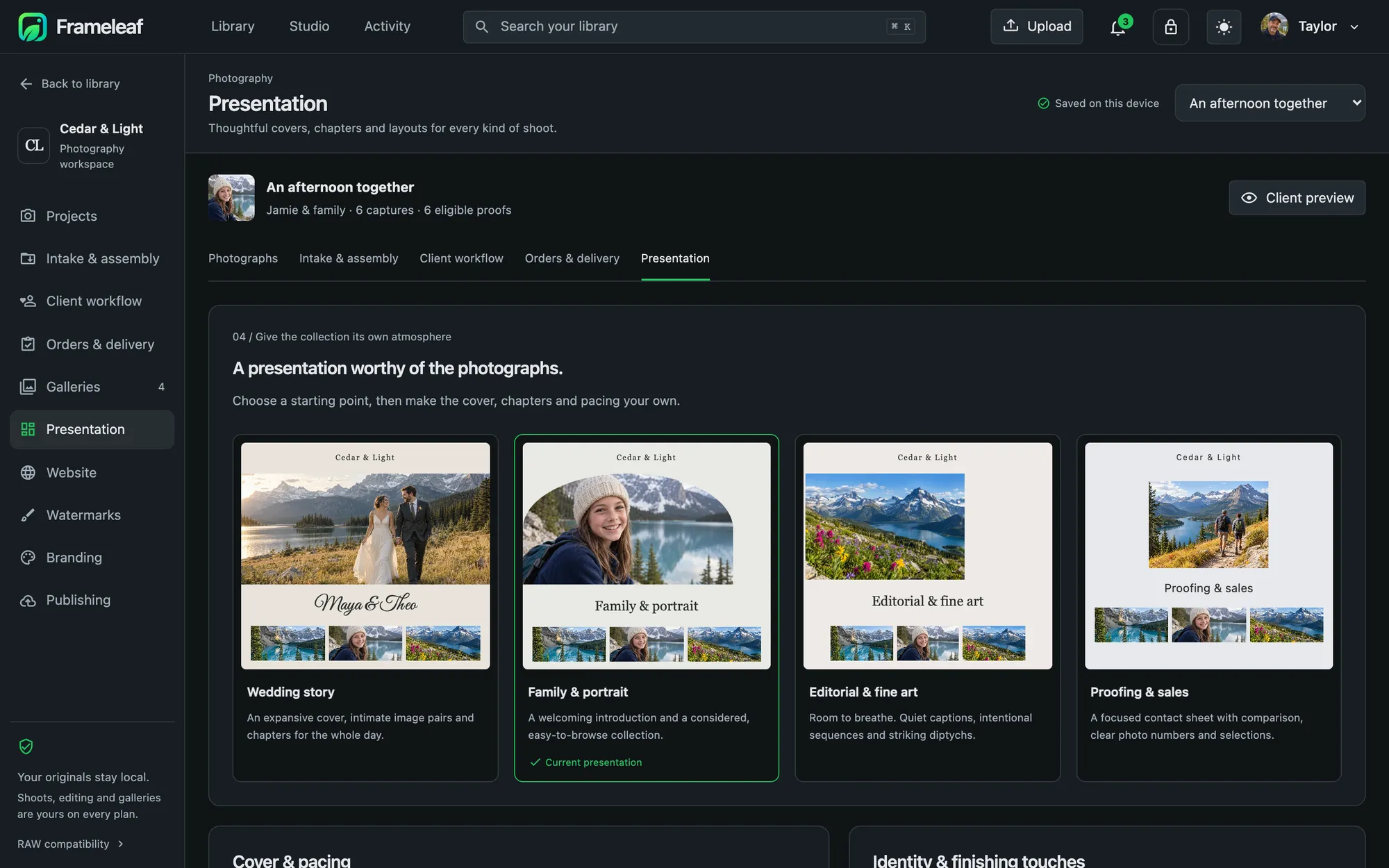Click the shield privacy icon

click(x=26, y=746)
